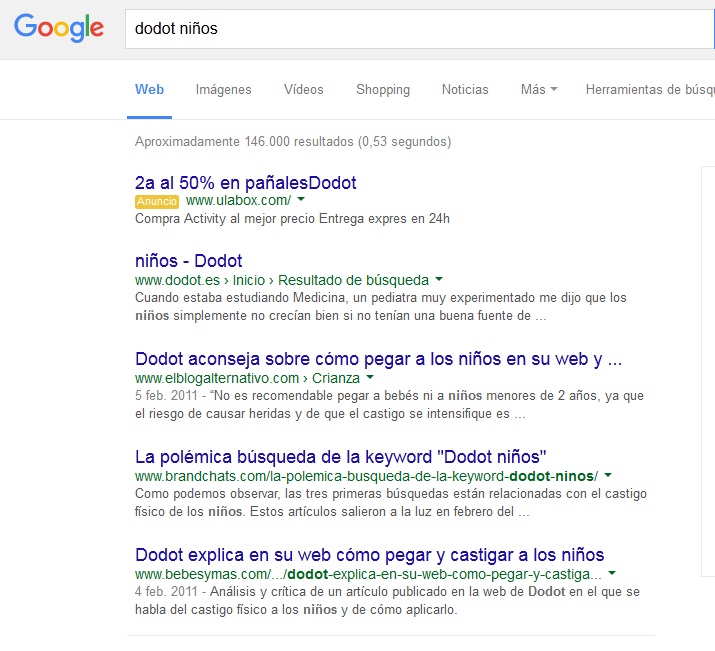Open ad link '2a al 50% en pañalesDodot'

pyautogui.click(x=245, y=183)
